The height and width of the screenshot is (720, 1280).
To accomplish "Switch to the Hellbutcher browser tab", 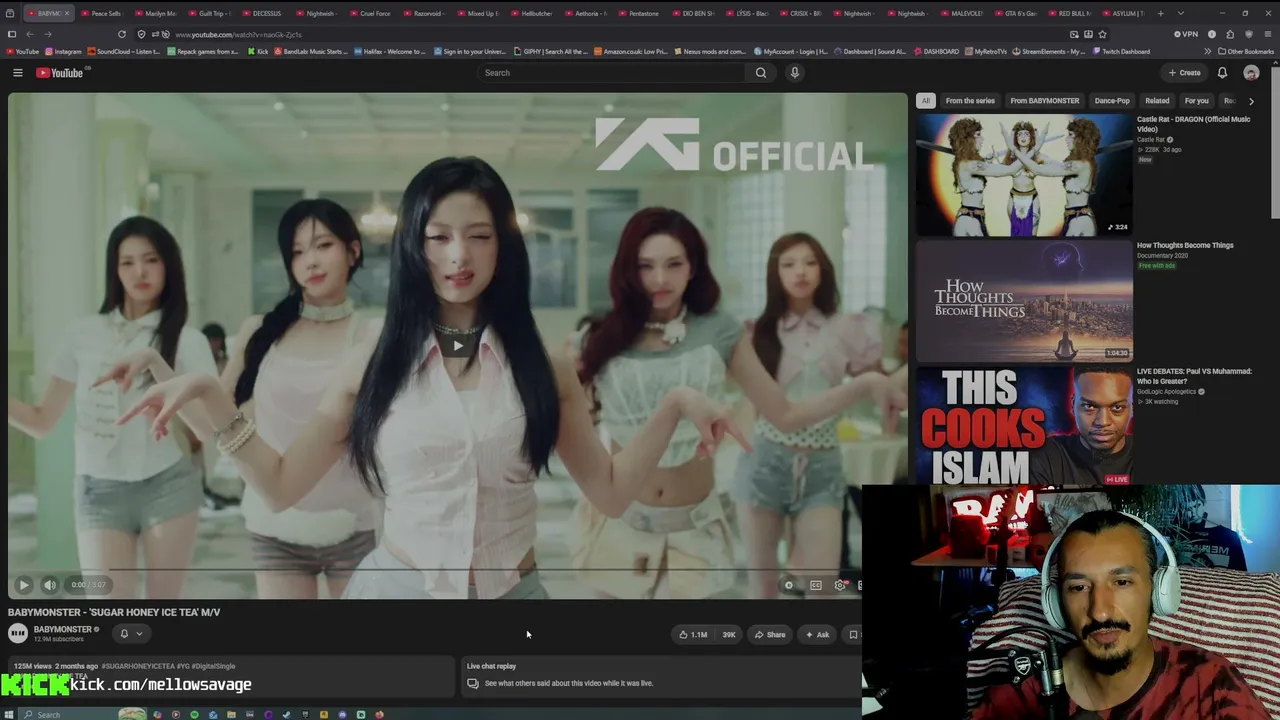I will (x=531, y=14).
